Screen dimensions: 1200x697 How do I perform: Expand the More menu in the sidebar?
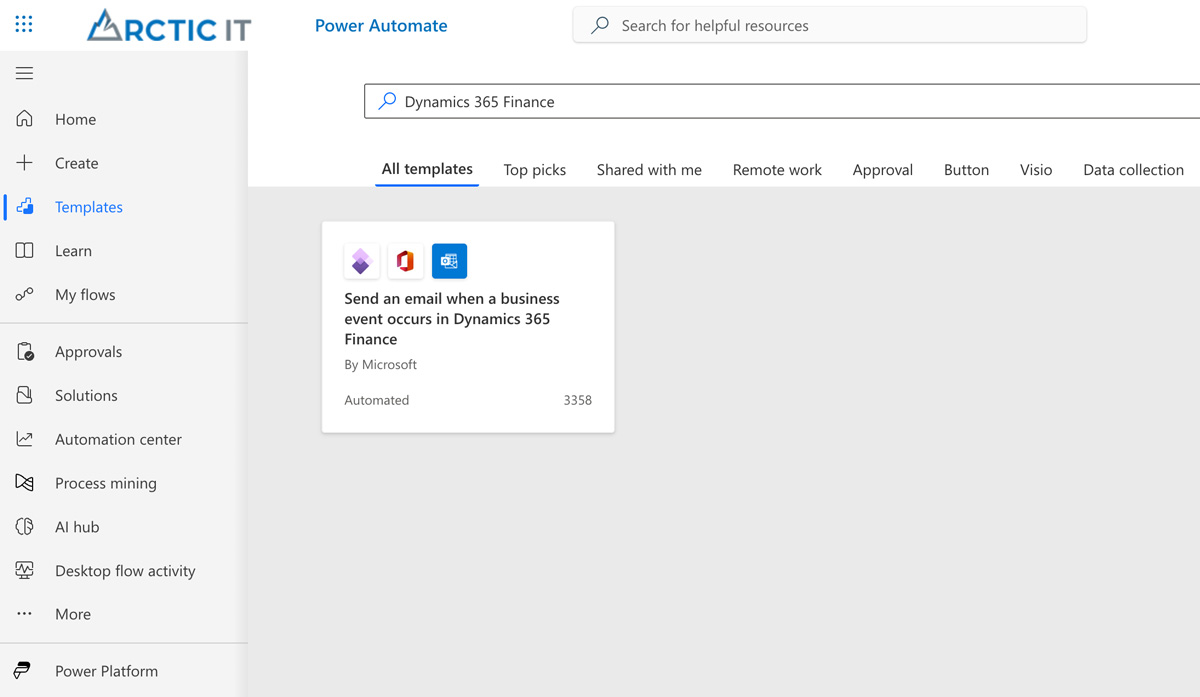(x=72, y=614)
